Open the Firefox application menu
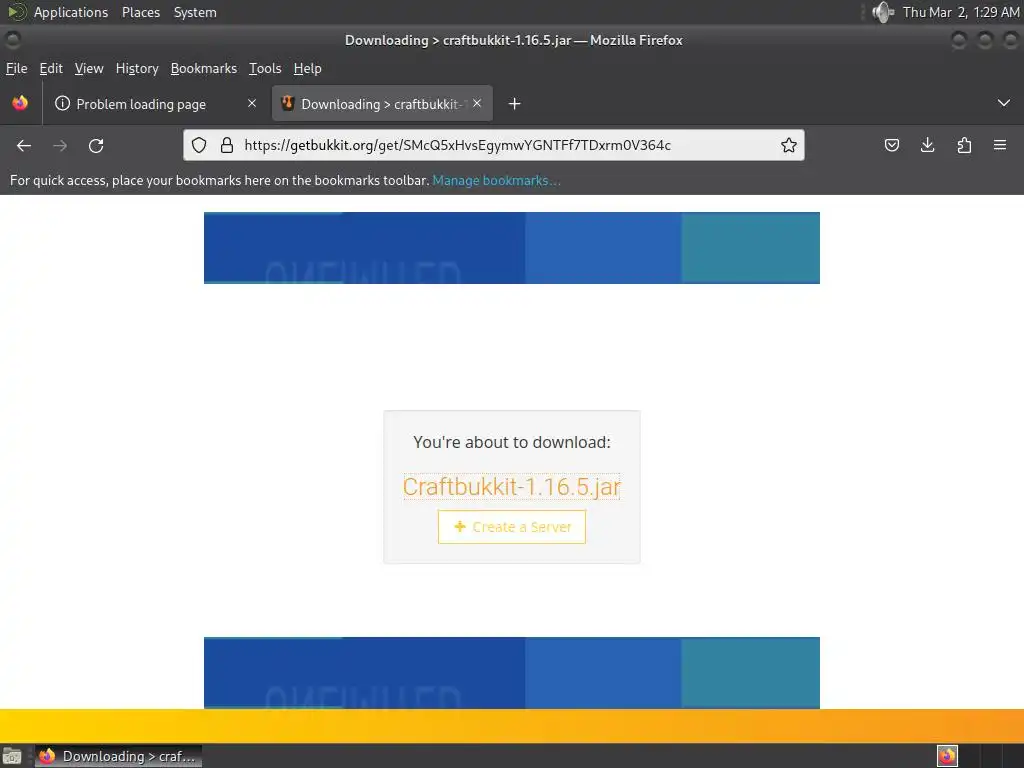Viewport: 1024px width, 768px height. click(x=1000, y=145)
